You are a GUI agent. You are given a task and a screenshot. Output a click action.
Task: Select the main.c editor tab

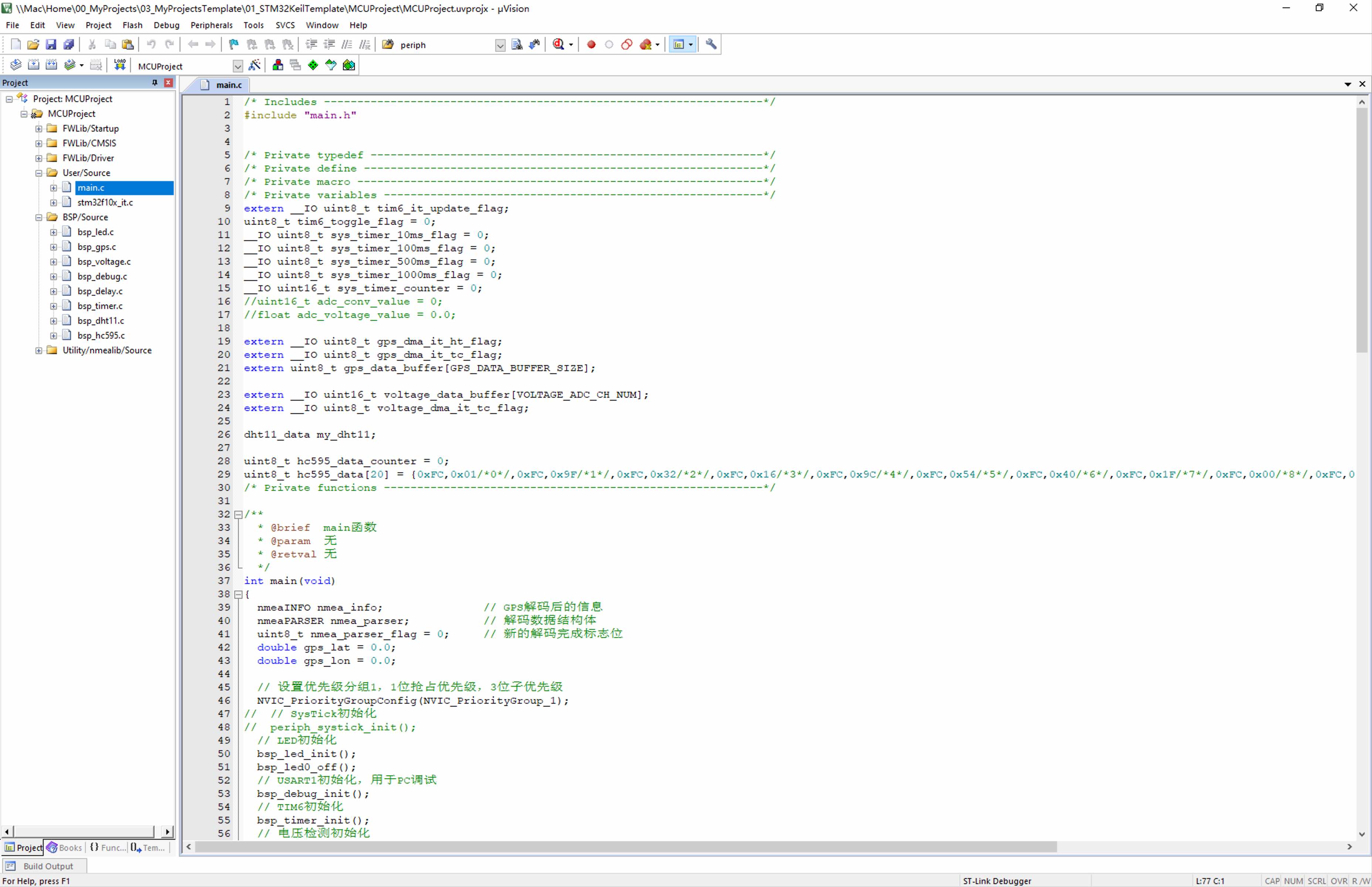221,85
